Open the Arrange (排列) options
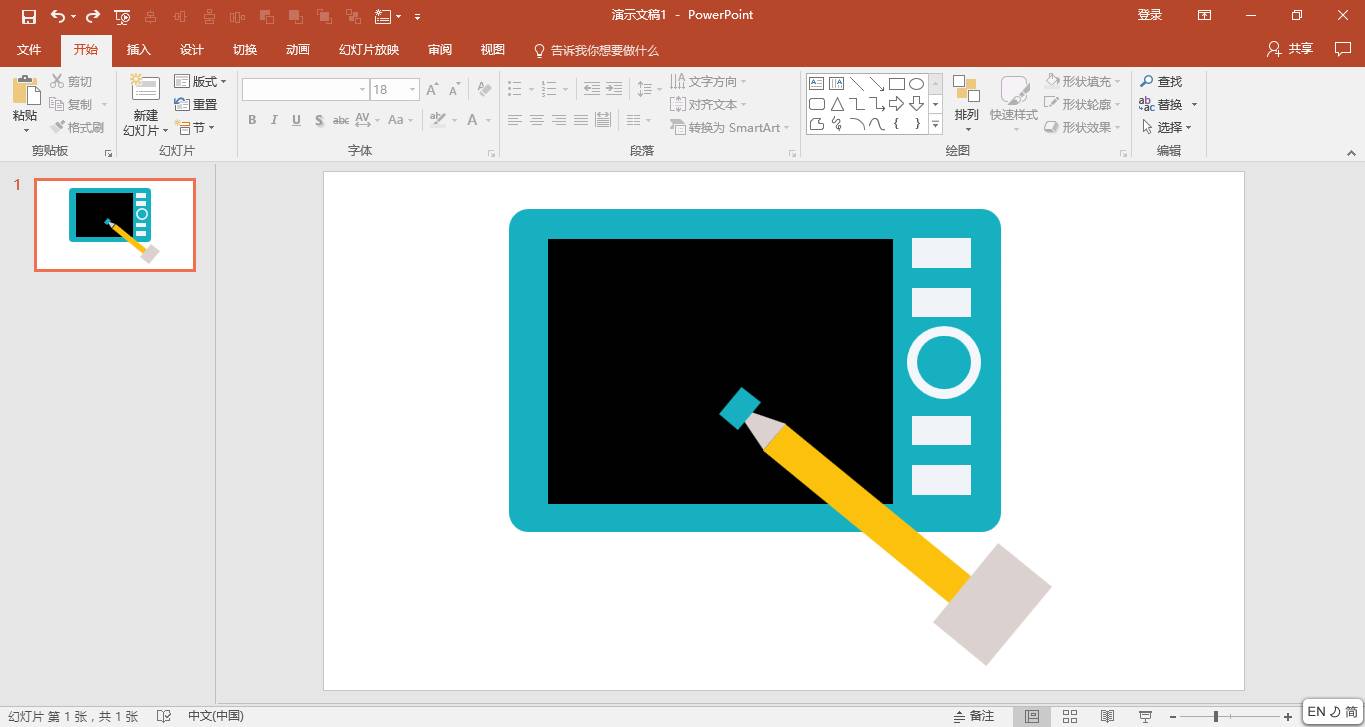 pyautogui.click(x=966, y=104)
